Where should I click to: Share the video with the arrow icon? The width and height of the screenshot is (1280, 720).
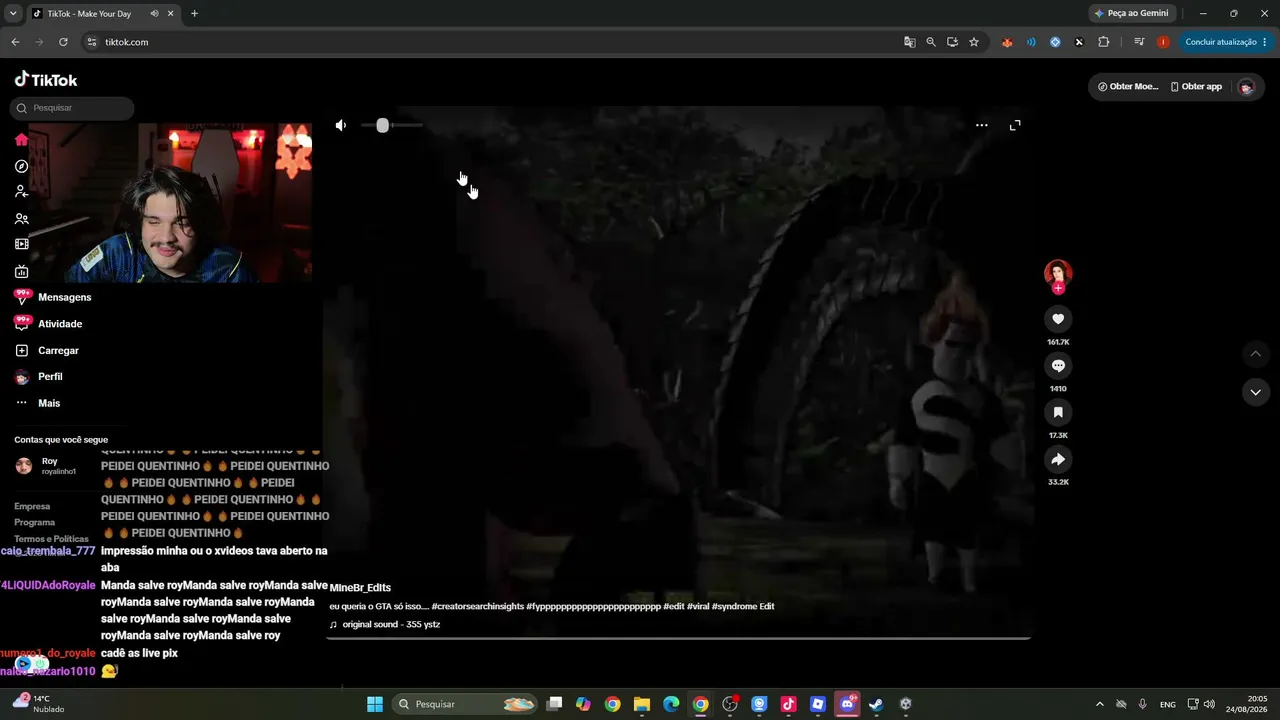pos(1058,459)
